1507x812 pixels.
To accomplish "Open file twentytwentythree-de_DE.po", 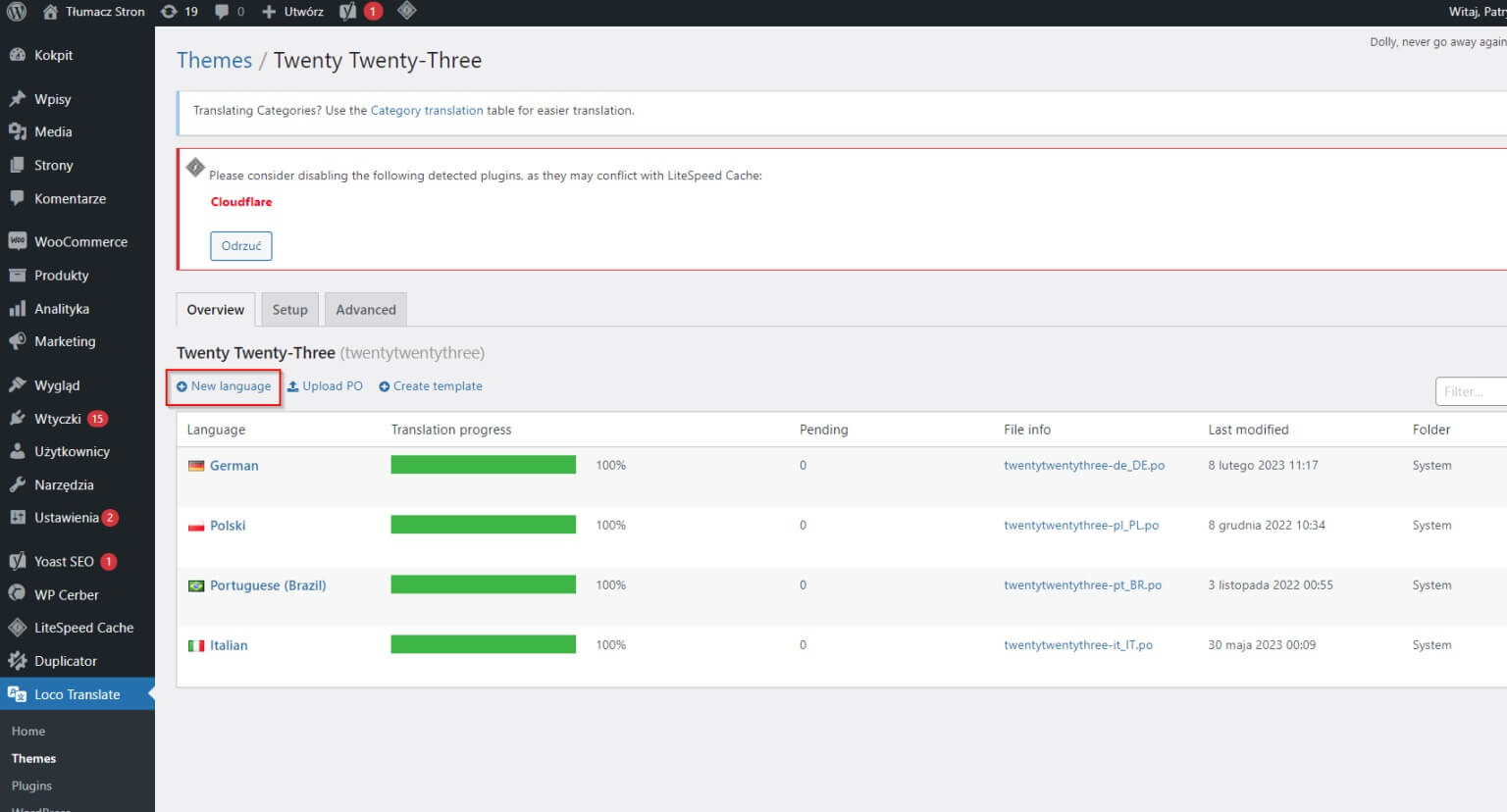I will point(1084,465).
